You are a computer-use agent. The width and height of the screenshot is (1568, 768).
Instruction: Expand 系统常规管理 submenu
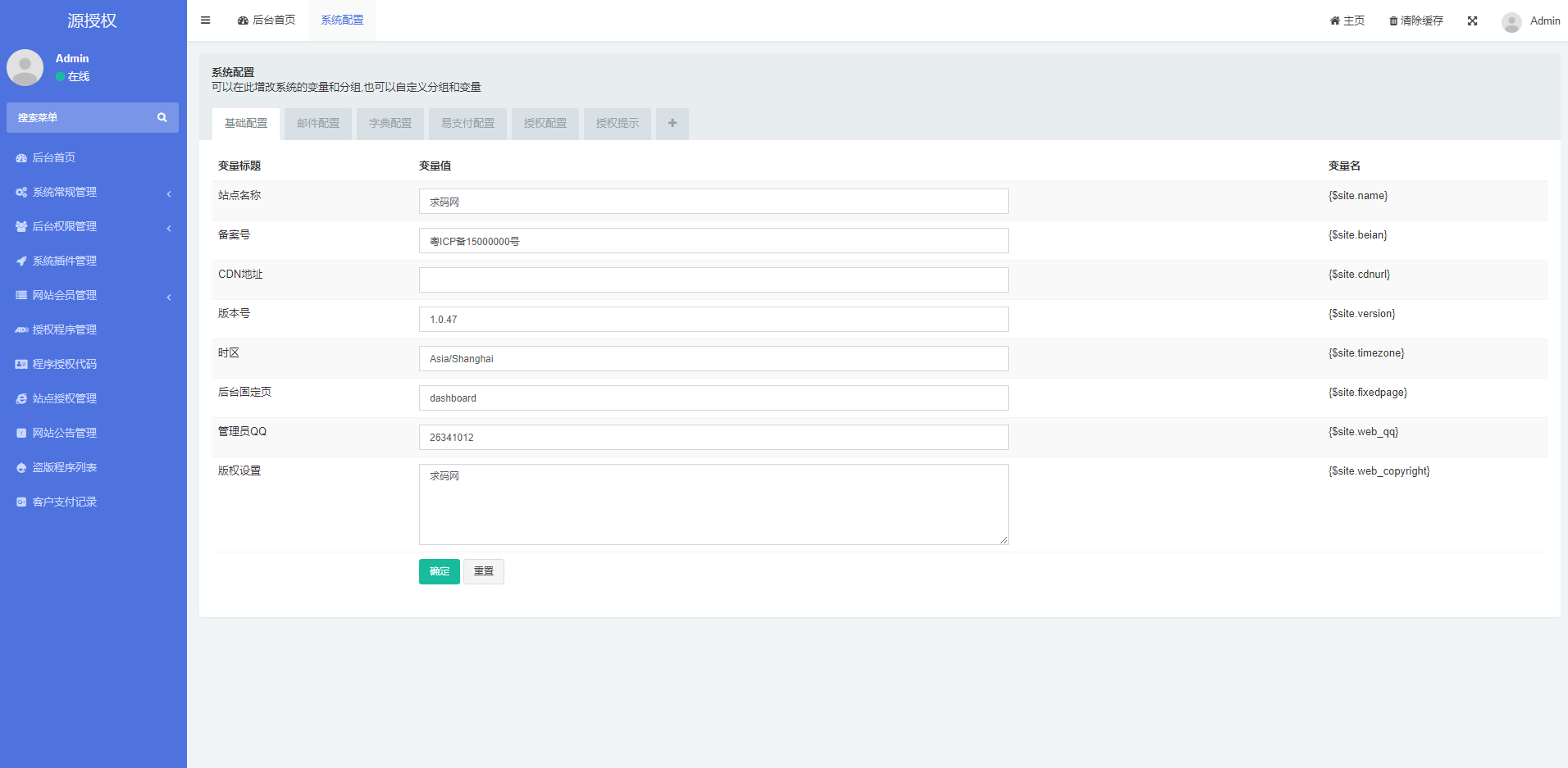coord(65,192)
